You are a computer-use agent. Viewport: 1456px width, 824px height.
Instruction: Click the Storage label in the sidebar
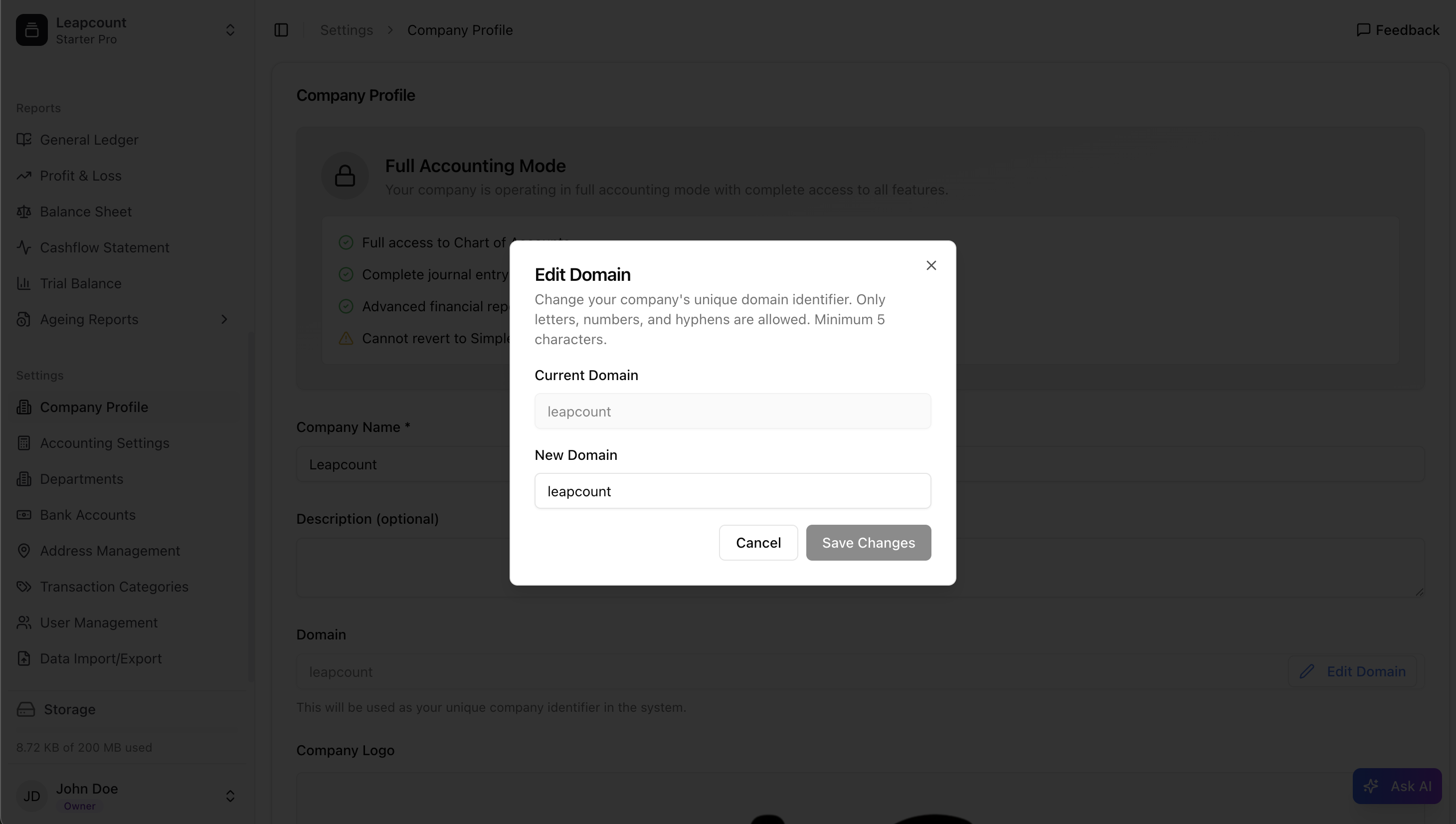point(70,710)
